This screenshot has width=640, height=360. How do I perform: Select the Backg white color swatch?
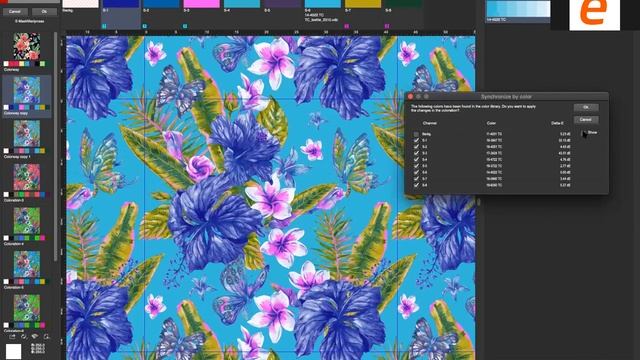point(80,4)
